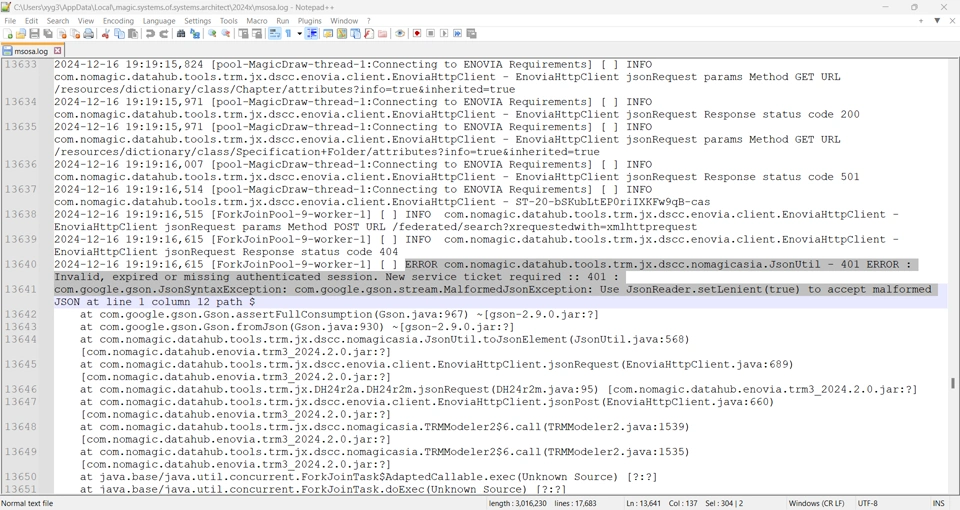Open the ? help menu
The image size is (960, 510).
tap(369, 21)
